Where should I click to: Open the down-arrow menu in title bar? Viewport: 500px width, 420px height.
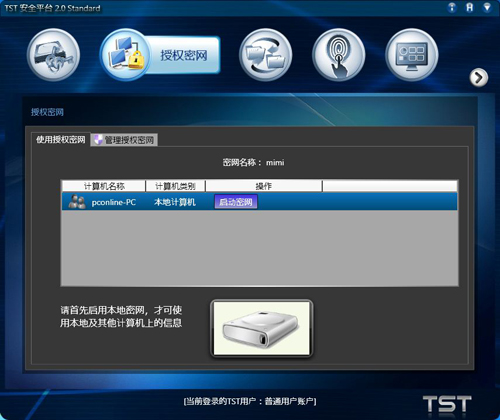click(487, 7)
